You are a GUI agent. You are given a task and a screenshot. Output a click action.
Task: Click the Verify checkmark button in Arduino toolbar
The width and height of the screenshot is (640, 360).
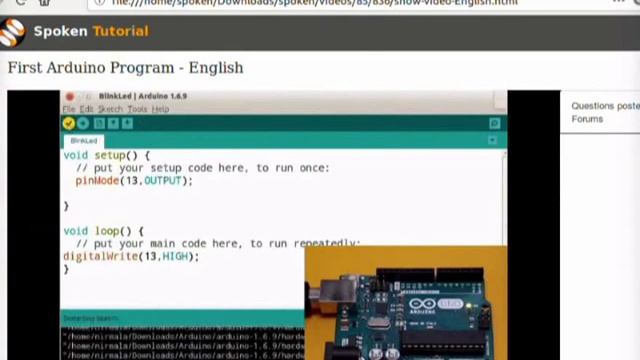click(x=69, y=123)
